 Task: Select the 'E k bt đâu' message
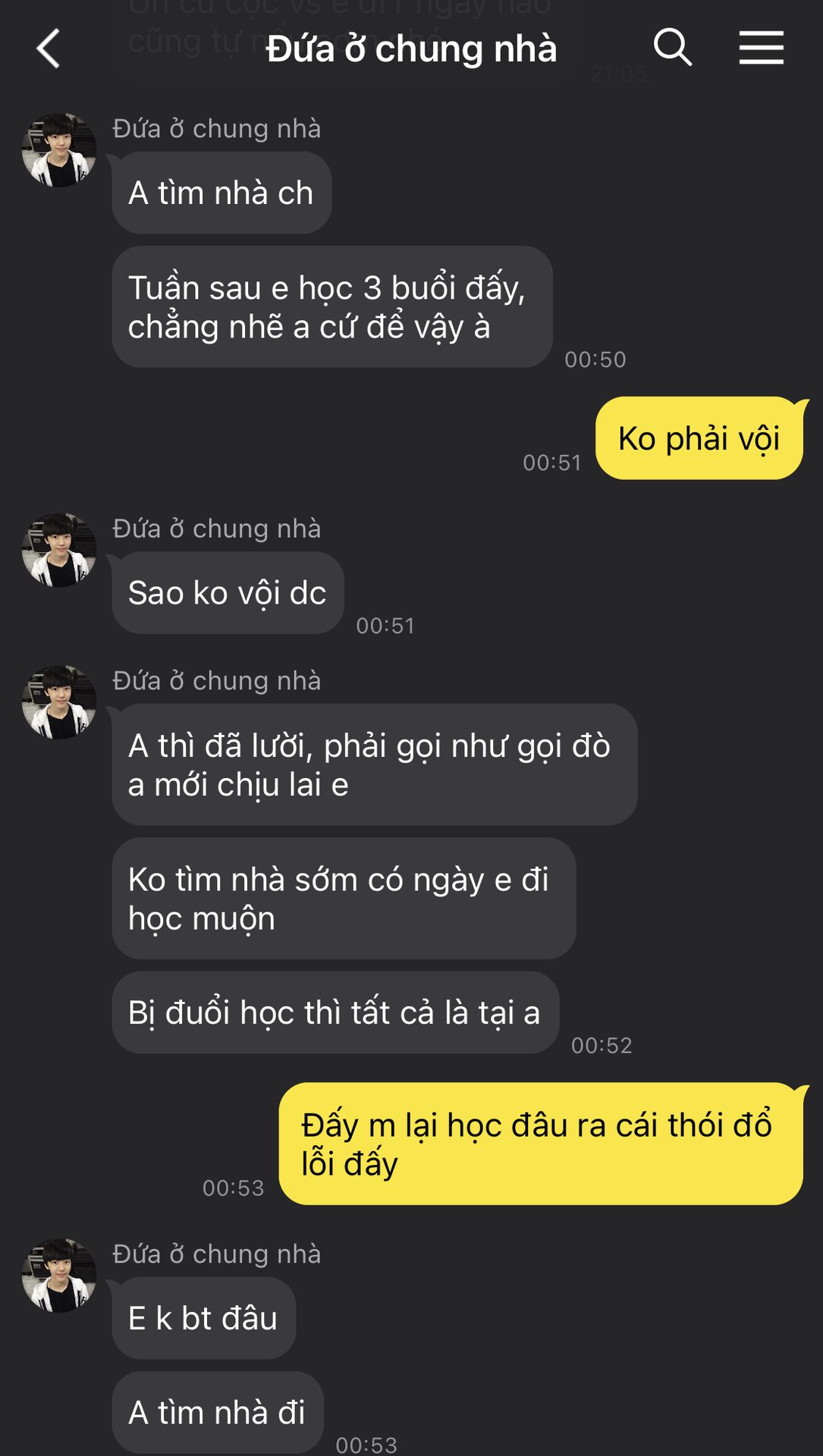[203, 1318]
